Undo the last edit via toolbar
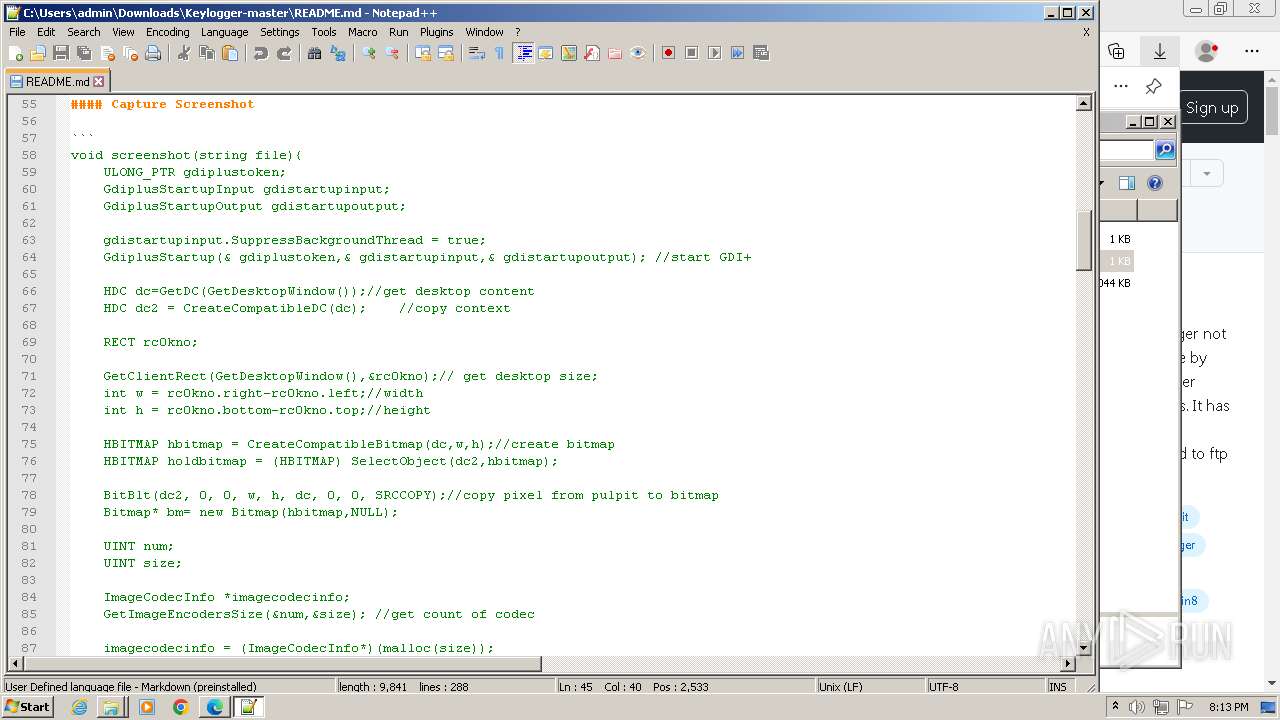The width and height of the screenshot is (1280, 720). pos(261,53)
